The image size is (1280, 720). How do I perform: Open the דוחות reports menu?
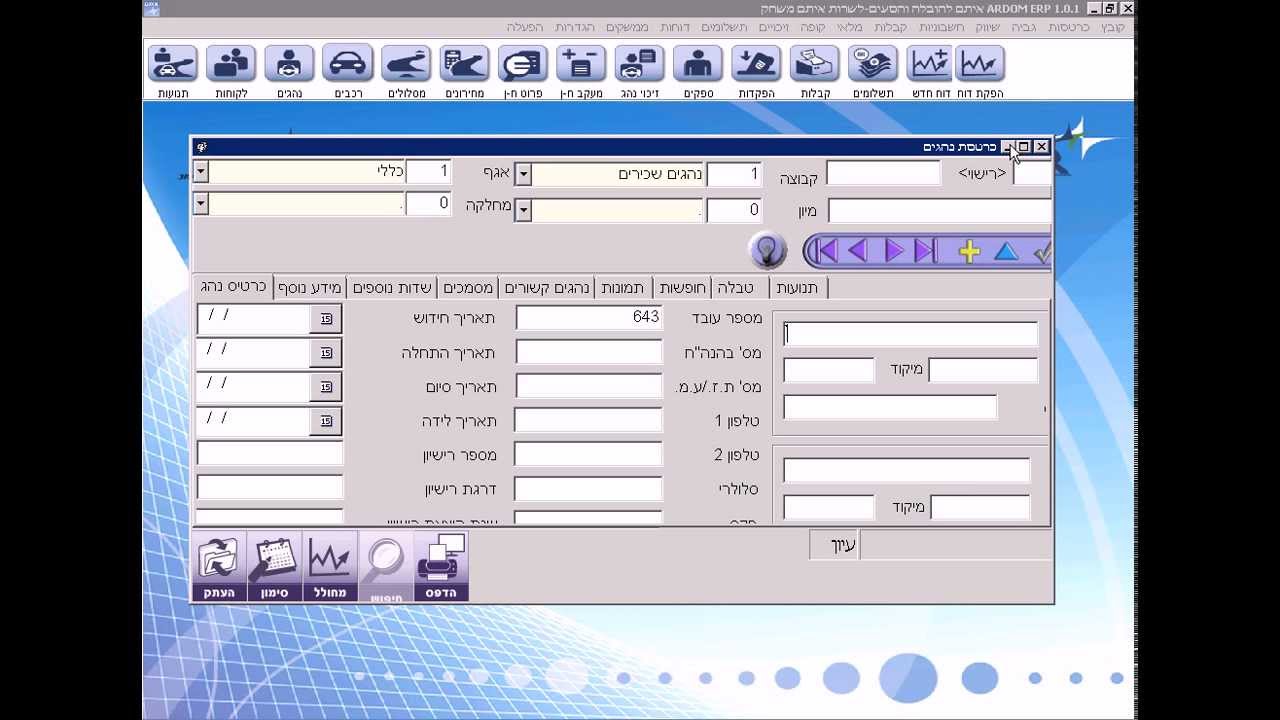[674, 27]
